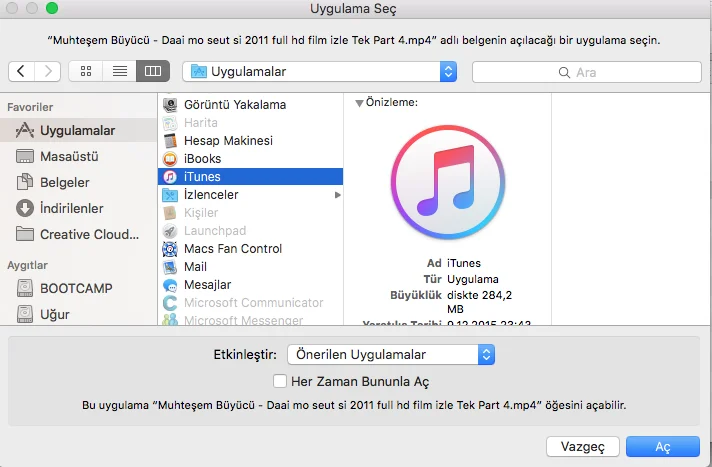
Task: Click the Hesap Makinesi calculator icon
Action: tap(170, 140)
